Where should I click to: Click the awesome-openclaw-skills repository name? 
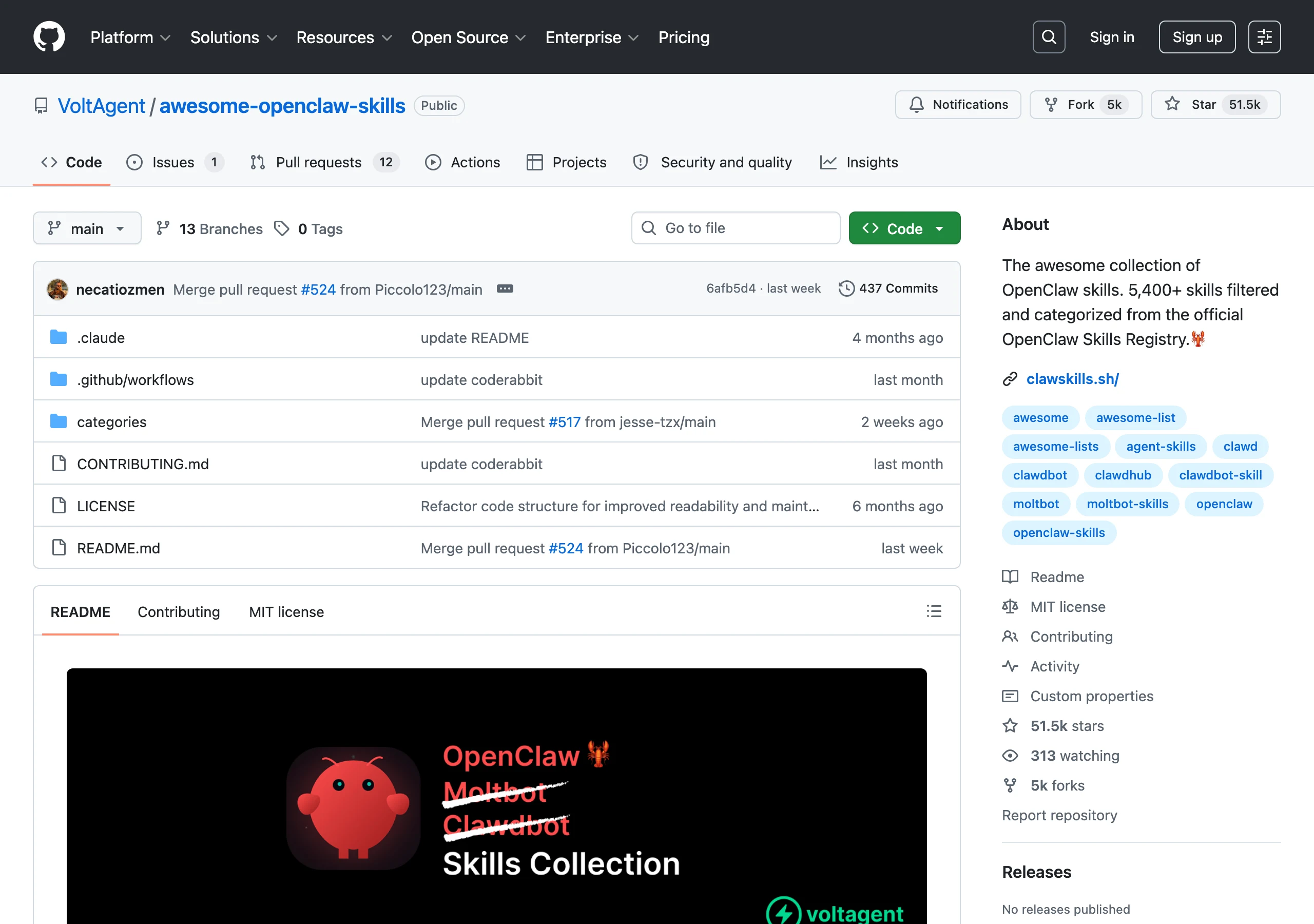point(282,106)
